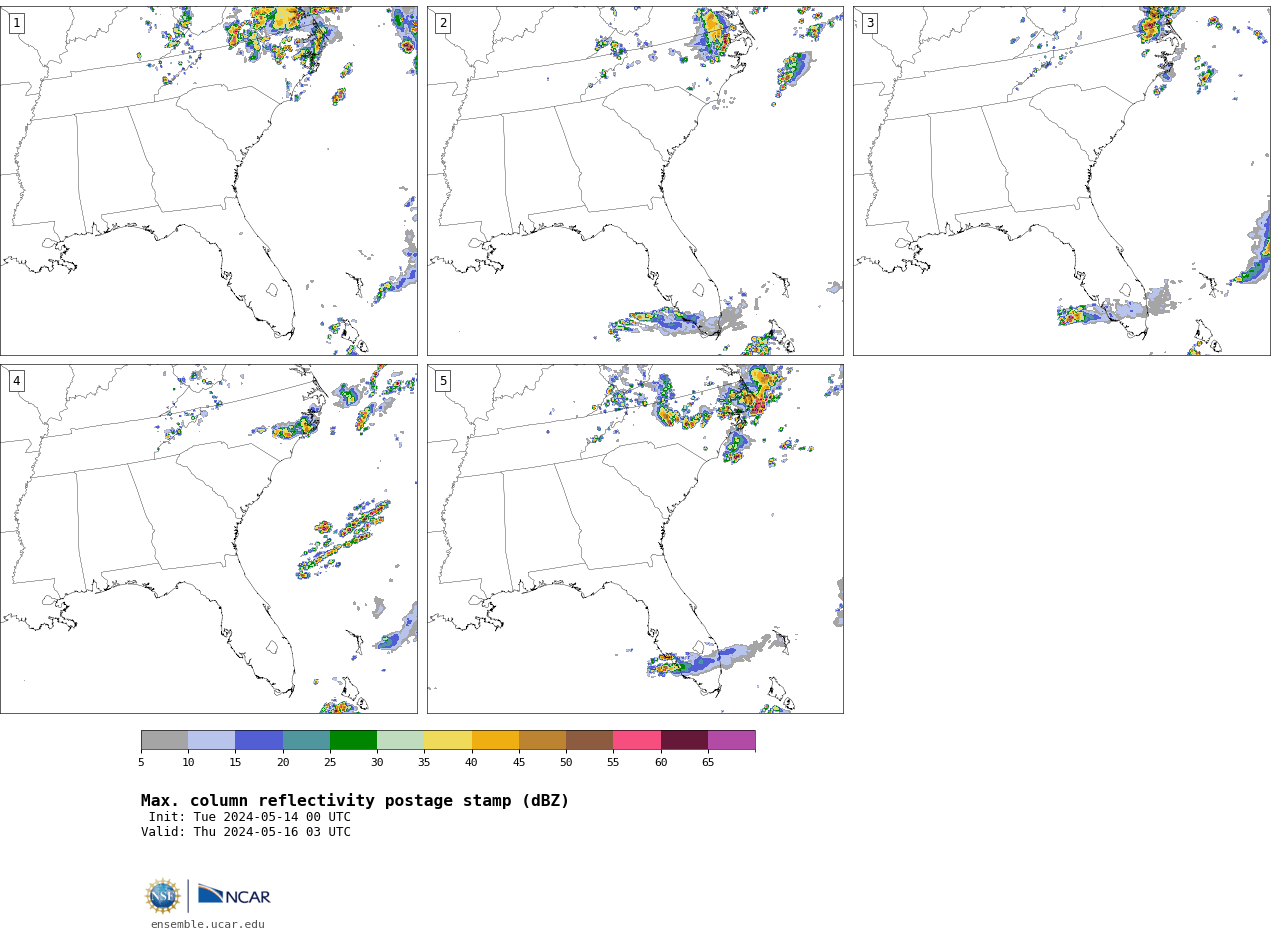
Task: Select the teal 20-25 dBZ swatch
Action: 306,740
